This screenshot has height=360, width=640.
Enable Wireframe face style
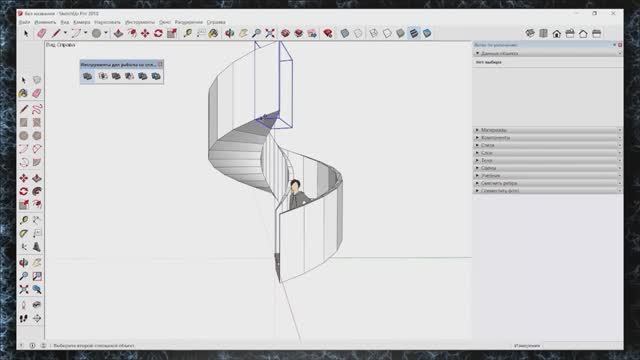coord(373,33)
